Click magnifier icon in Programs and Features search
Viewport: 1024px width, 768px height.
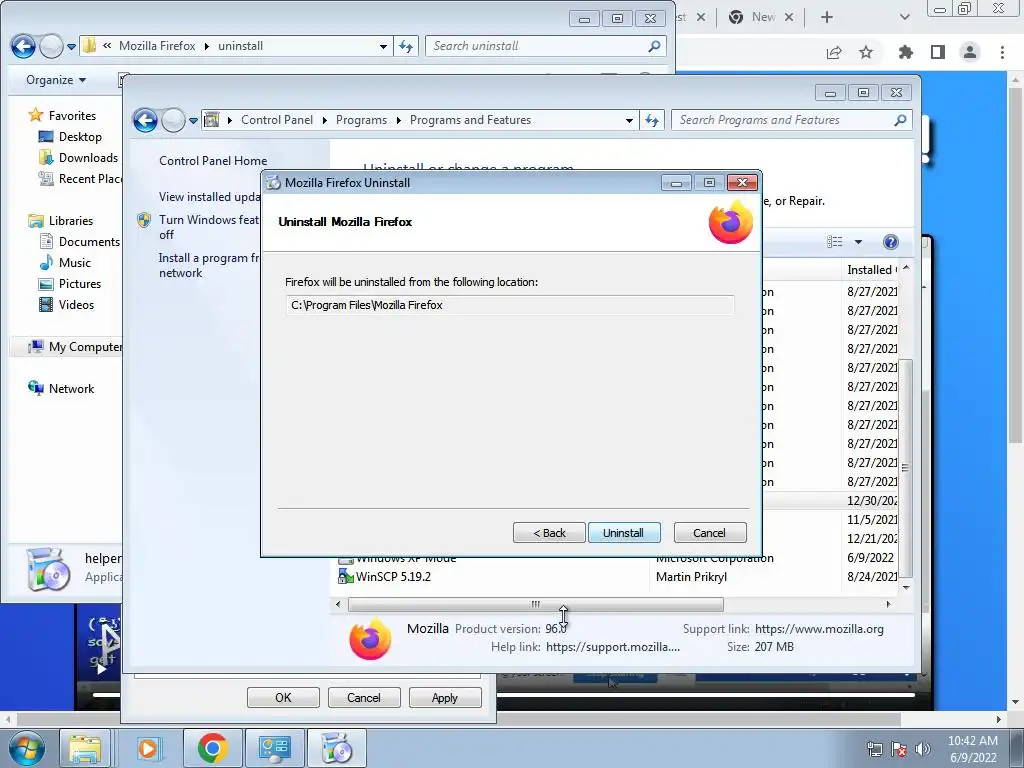900,120
